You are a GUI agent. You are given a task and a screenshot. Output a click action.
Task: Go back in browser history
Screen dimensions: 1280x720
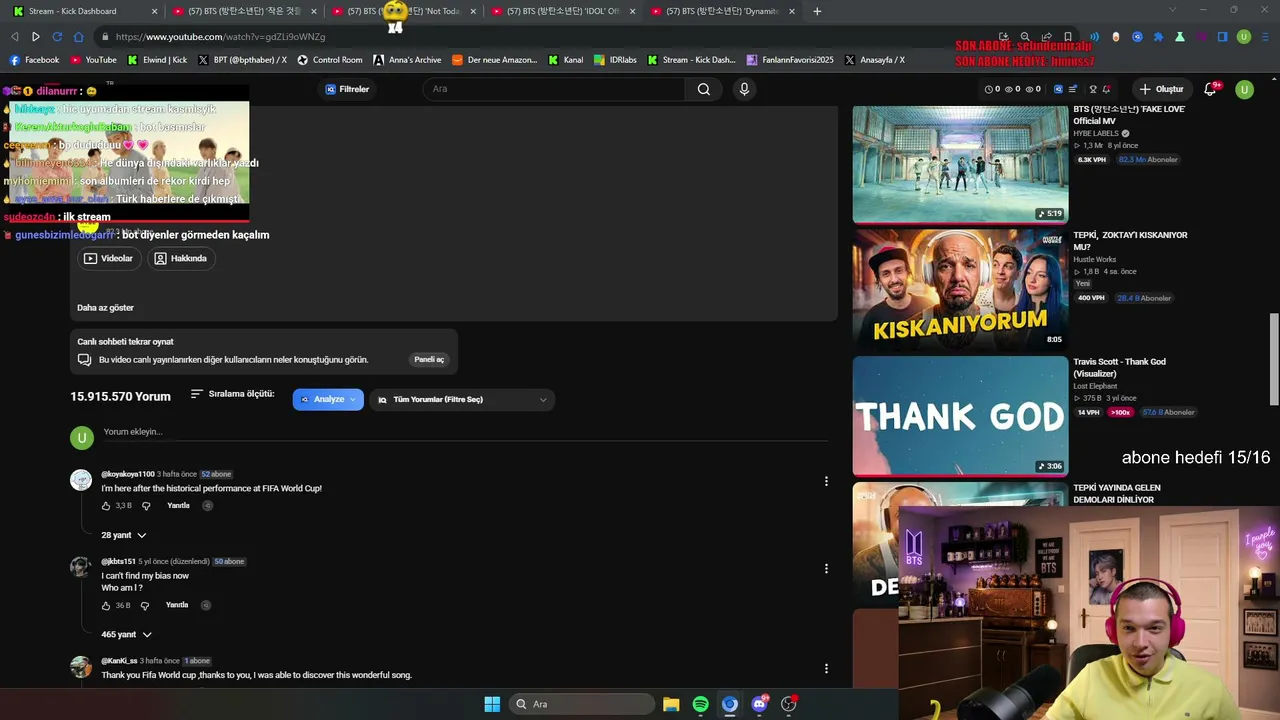point(14,37)
